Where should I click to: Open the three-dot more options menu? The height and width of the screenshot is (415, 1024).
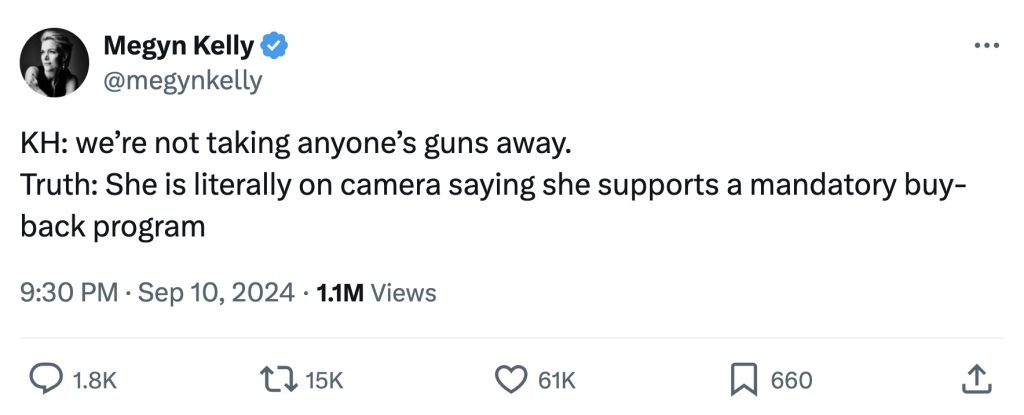pos(985,45)
